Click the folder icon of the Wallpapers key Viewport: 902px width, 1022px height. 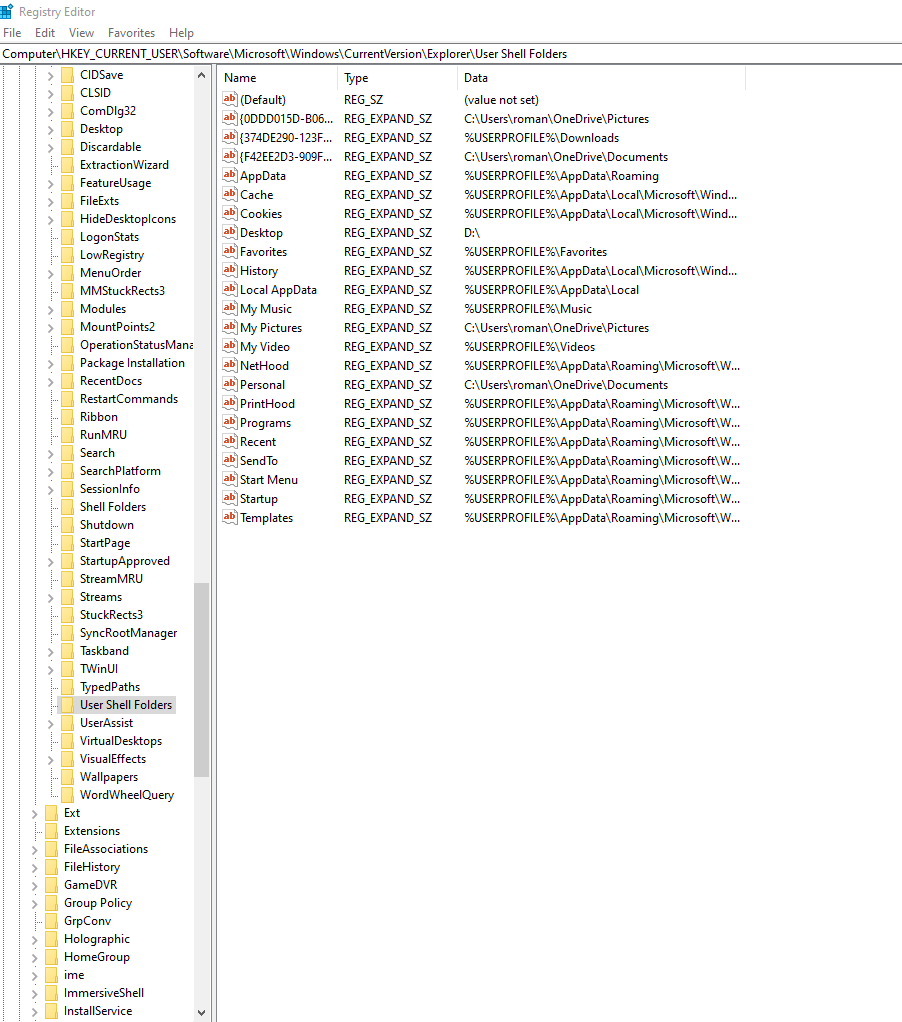click(67, 776)
